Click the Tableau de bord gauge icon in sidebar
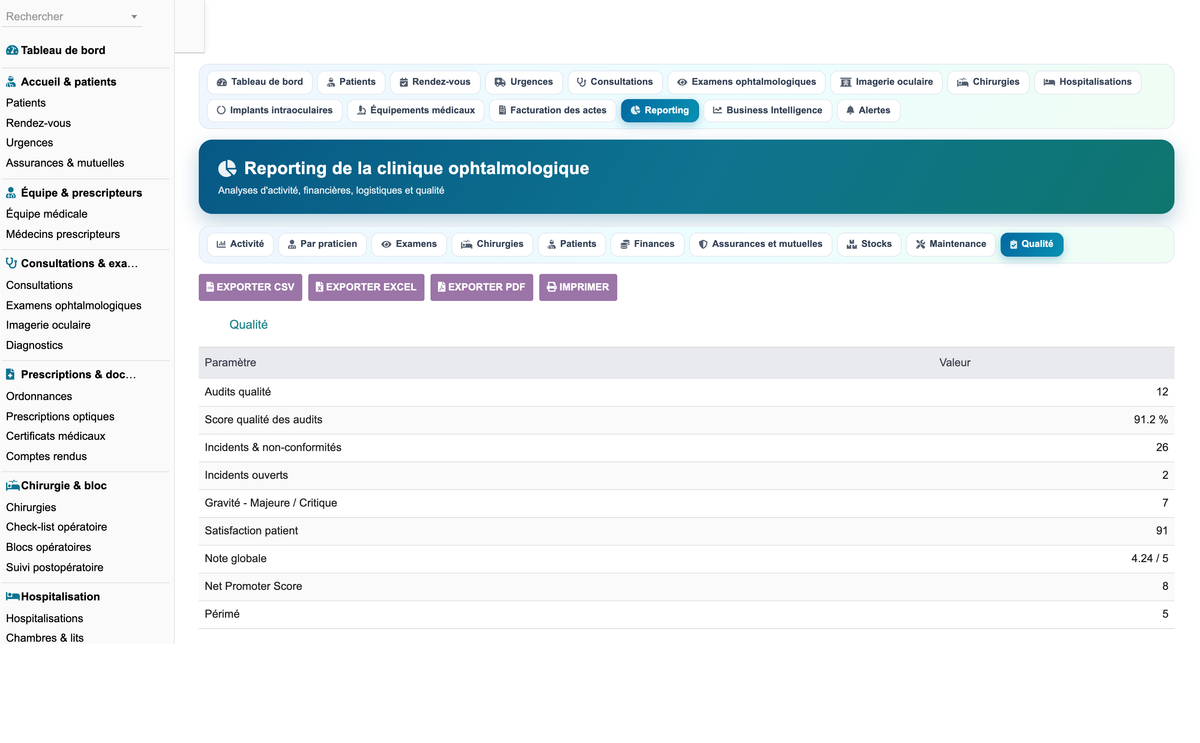The image size is (1200, 743). point(12,50)
